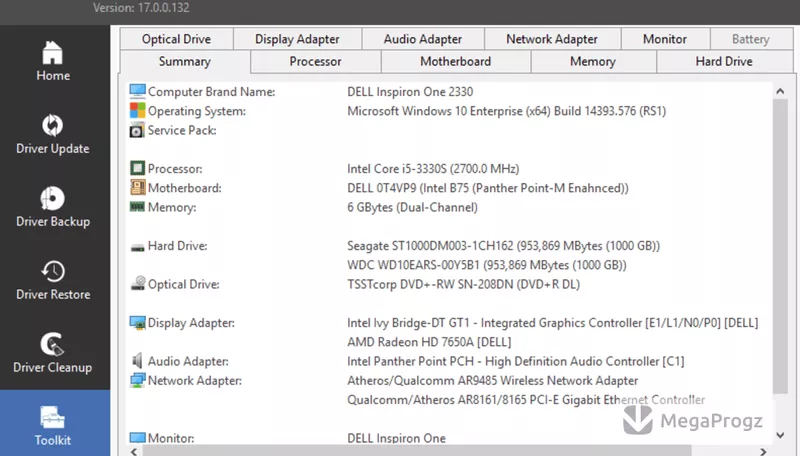
Task: Open the Motherboard tab
Action: click(456, 62)
